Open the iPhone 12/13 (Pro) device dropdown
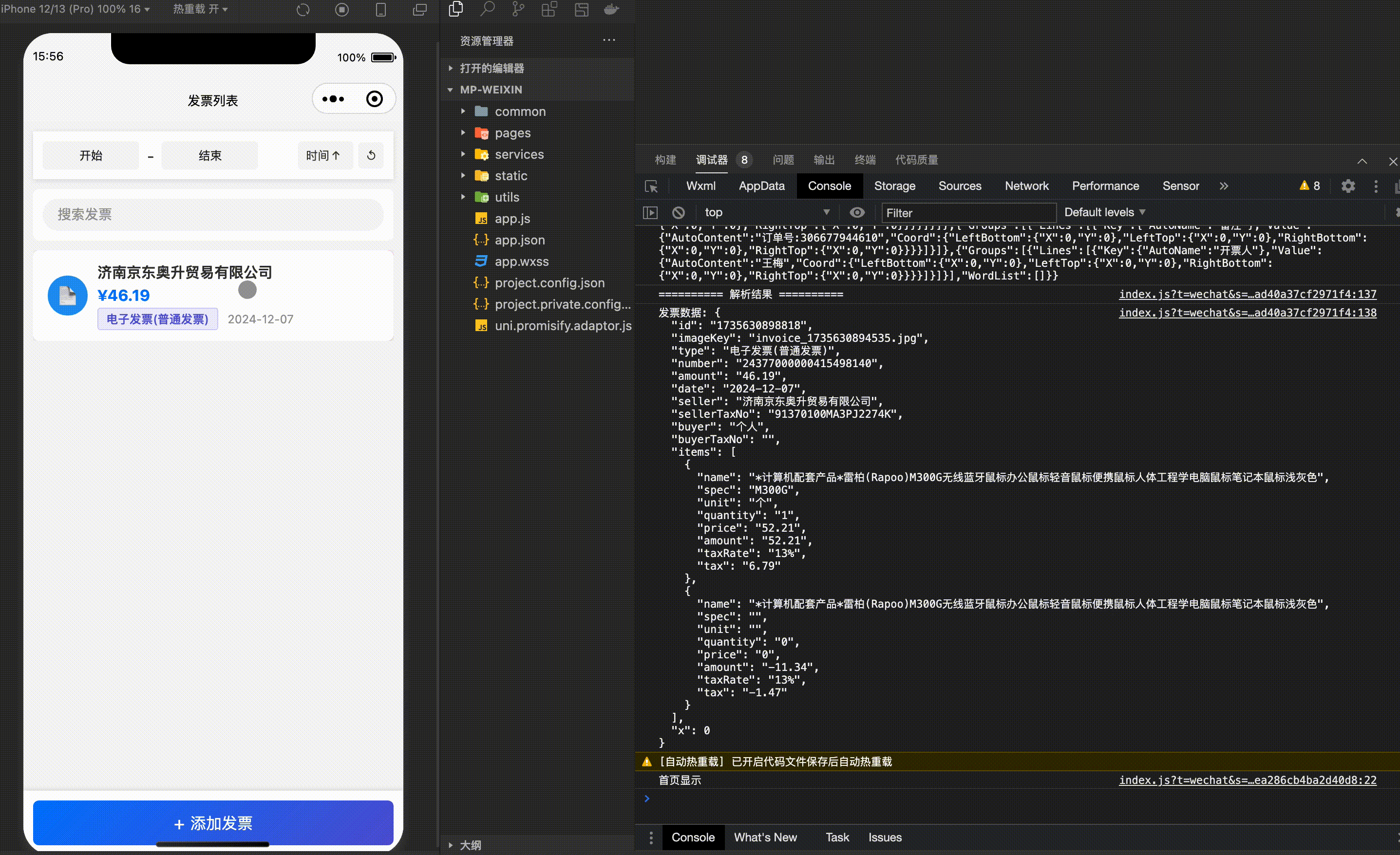The width and height of the screenshot is (1400, 855). point(76,9)
